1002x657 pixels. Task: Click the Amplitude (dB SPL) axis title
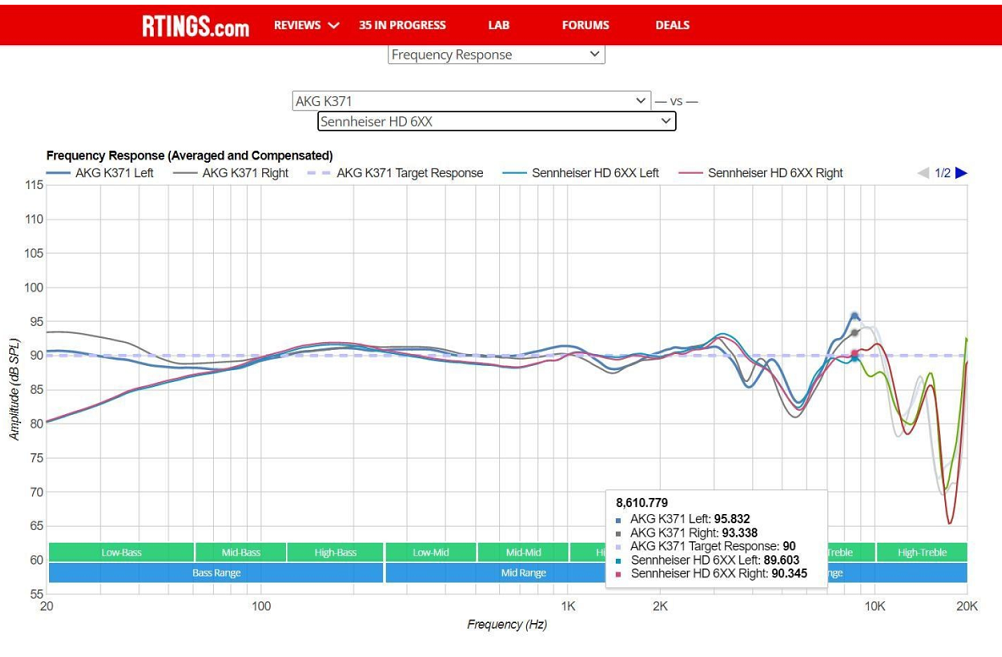(14, 389)
